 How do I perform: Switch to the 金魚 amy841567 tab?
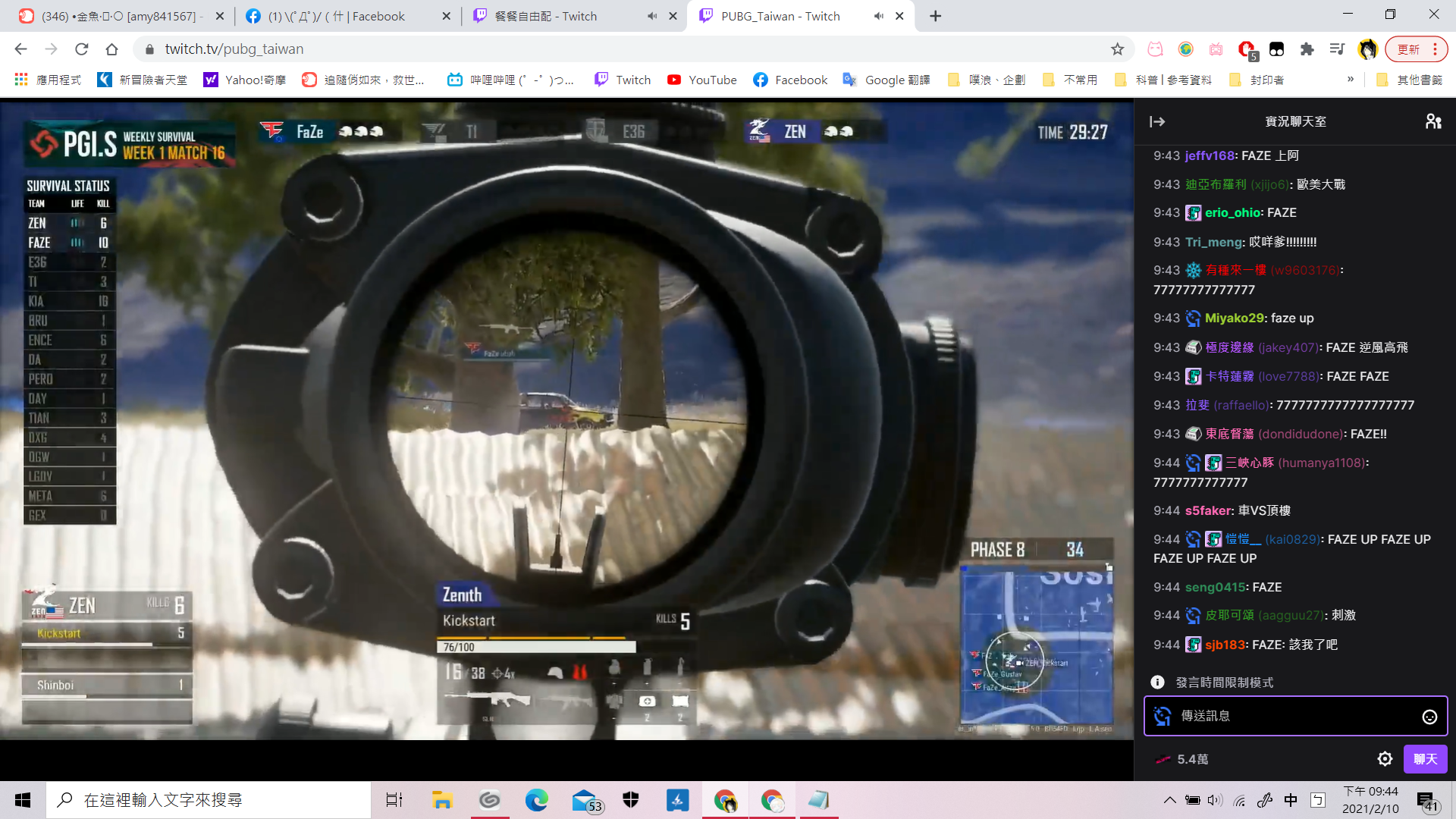(121, 16)
